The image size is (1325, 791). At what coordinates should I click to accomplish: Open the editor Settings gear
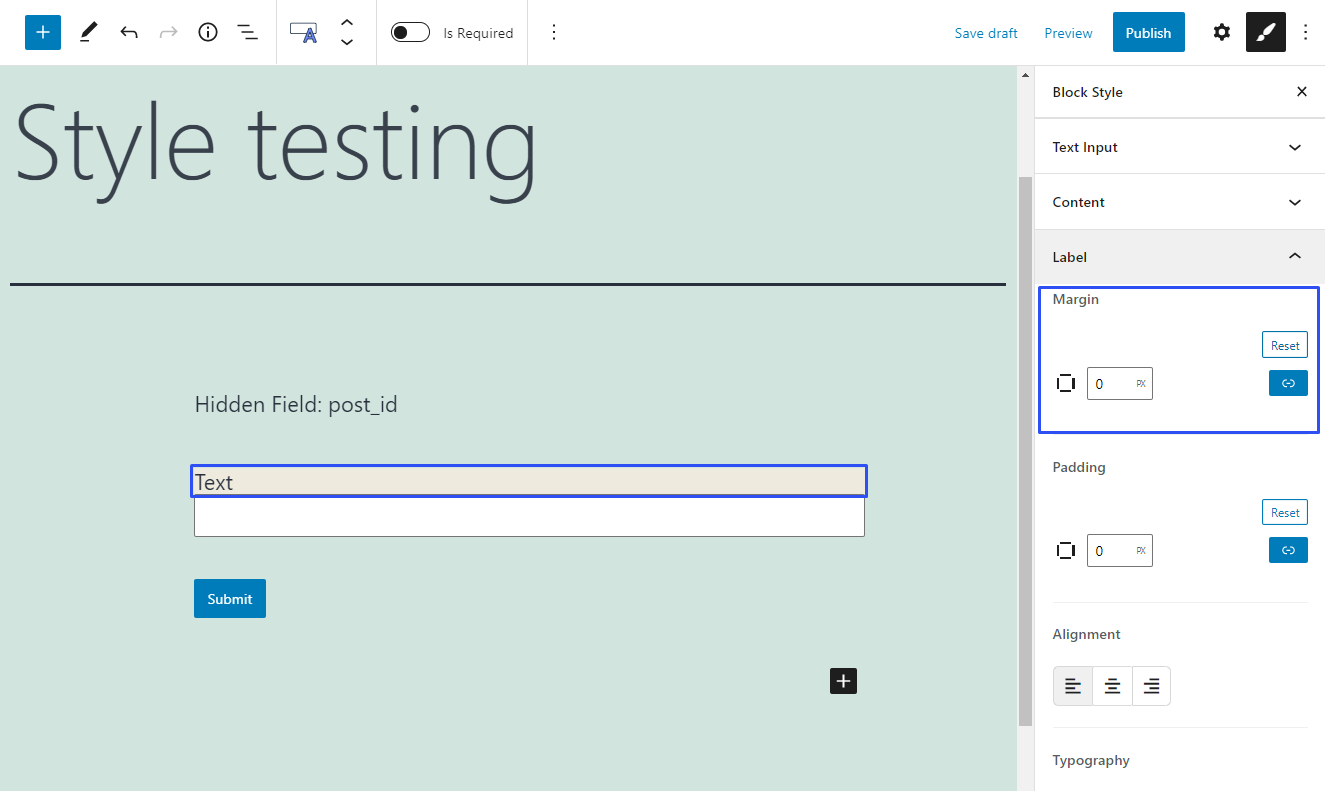1221,32
